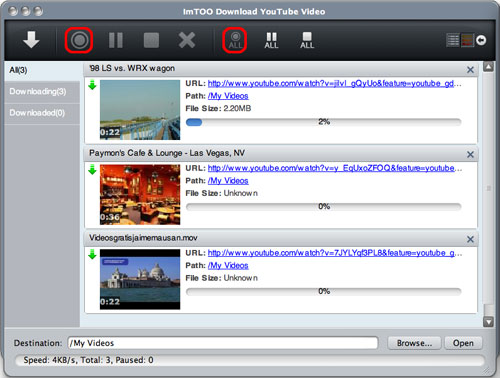Click the Open destination button
The width and height of the screenshot is (500, 378).
coord(463,343)
